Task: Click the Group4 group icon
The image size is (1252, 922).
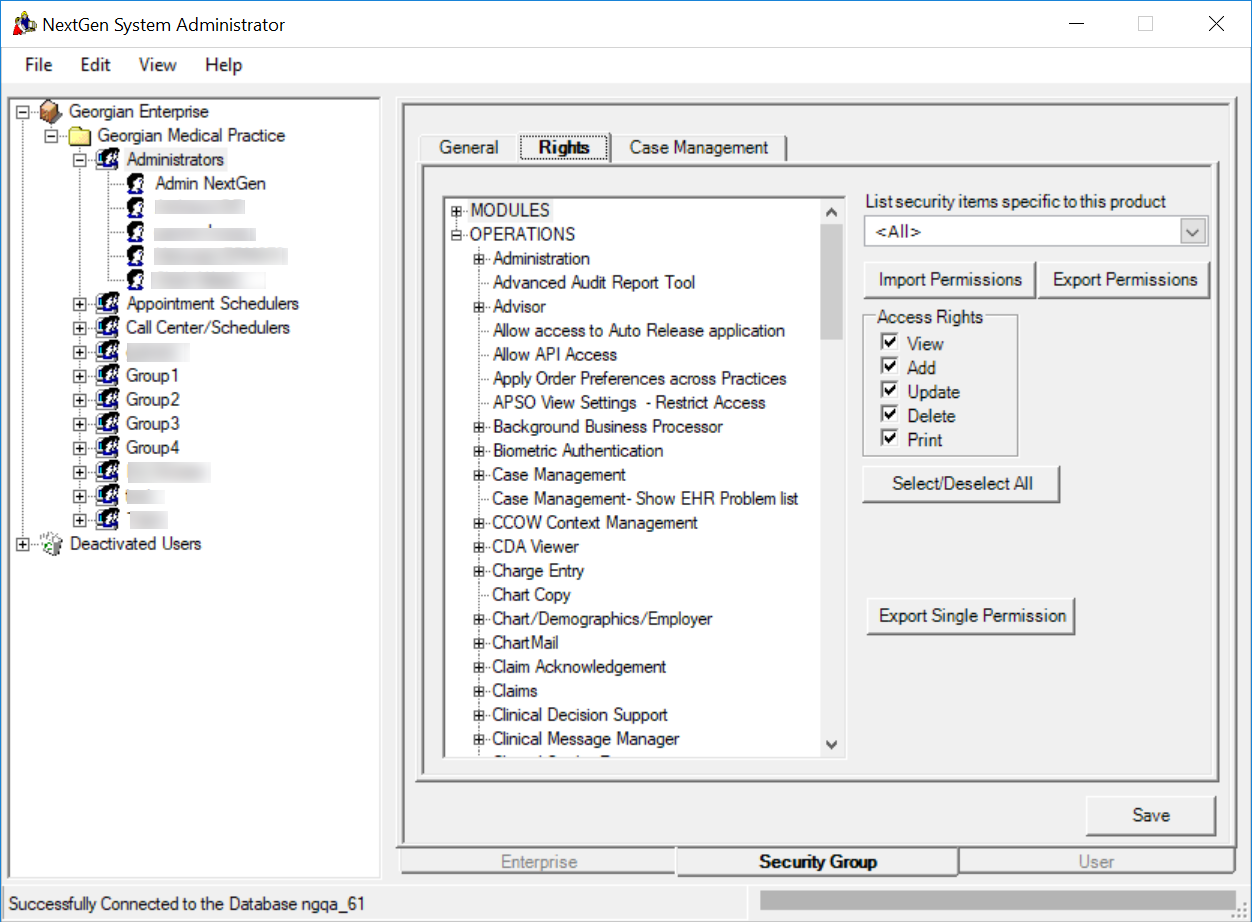Action: pos(108,448)
